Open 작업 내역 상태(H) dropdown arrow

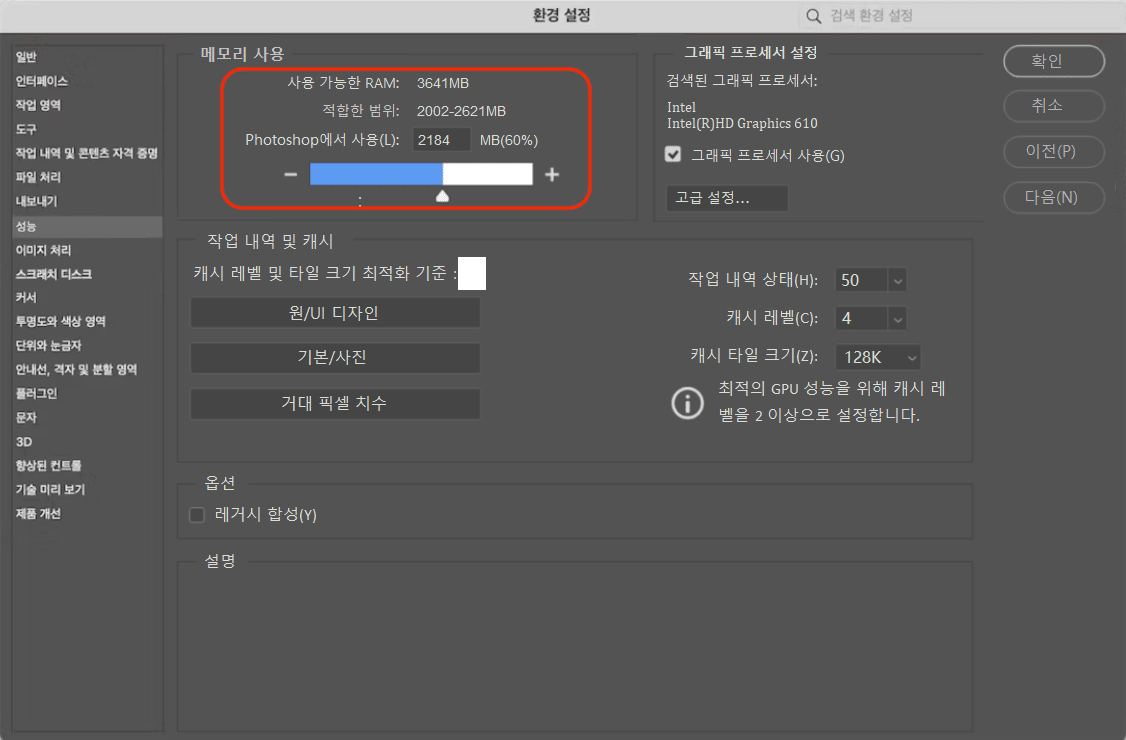click(x=898, y=280)
